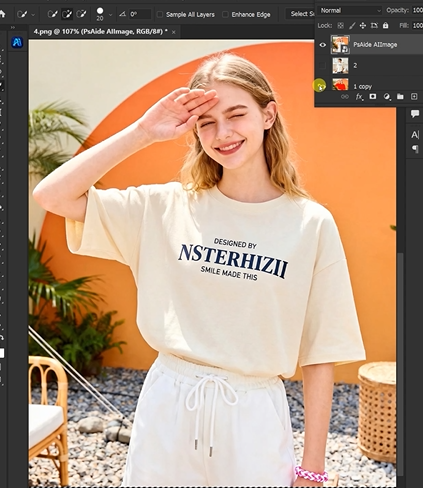Click the Add layer style fx icon

click(359, 97)
